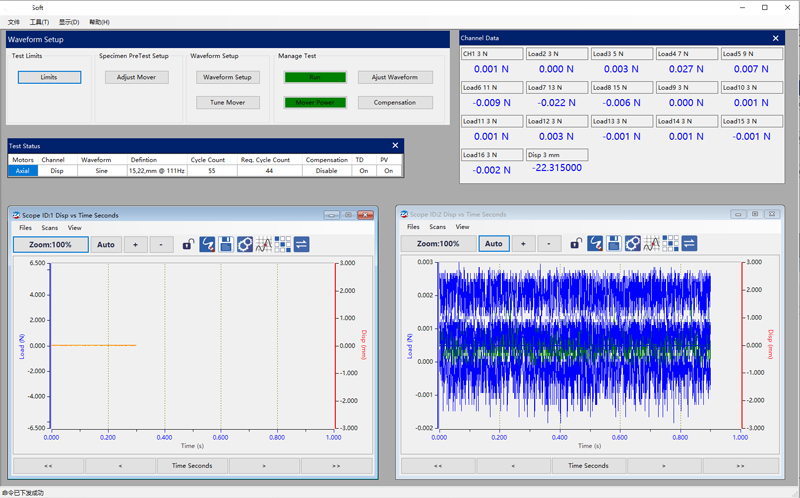Toggle the green Run button
Screen dimensions: 800x498
pos(315,77)
